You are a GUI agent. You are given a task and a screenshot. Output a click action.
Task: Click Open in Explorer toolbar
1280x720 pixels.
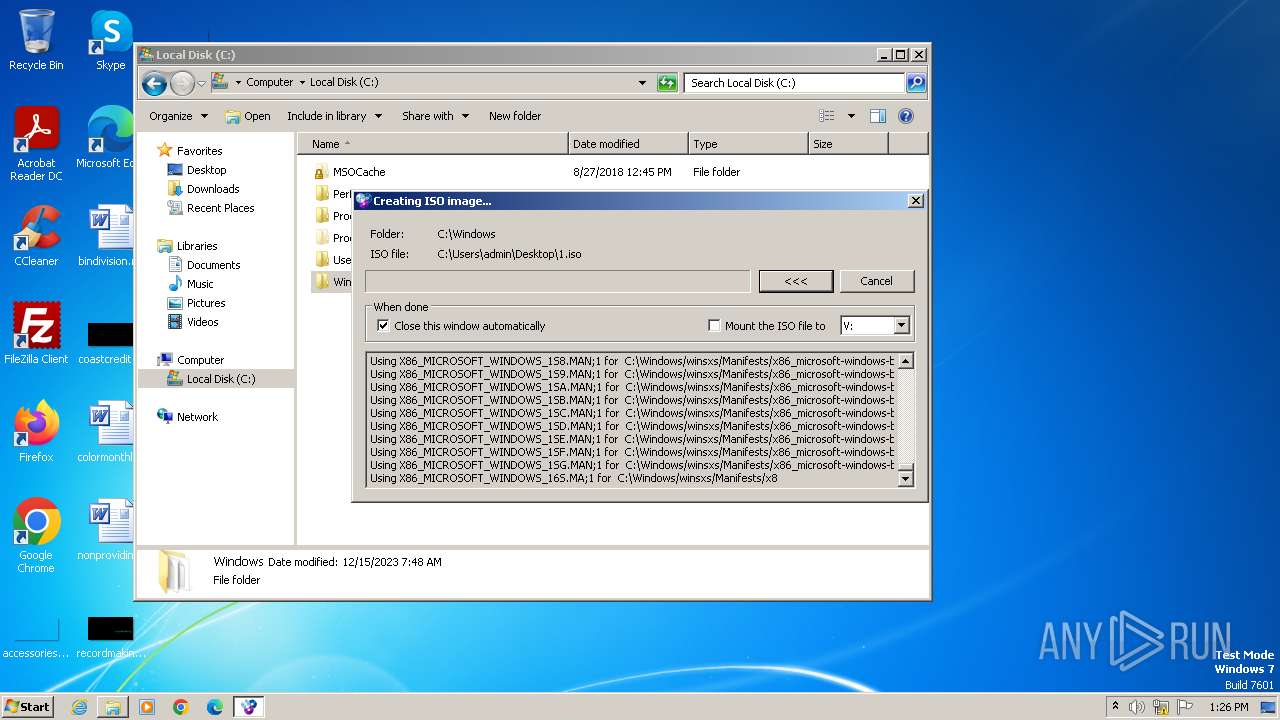point(248,116)
